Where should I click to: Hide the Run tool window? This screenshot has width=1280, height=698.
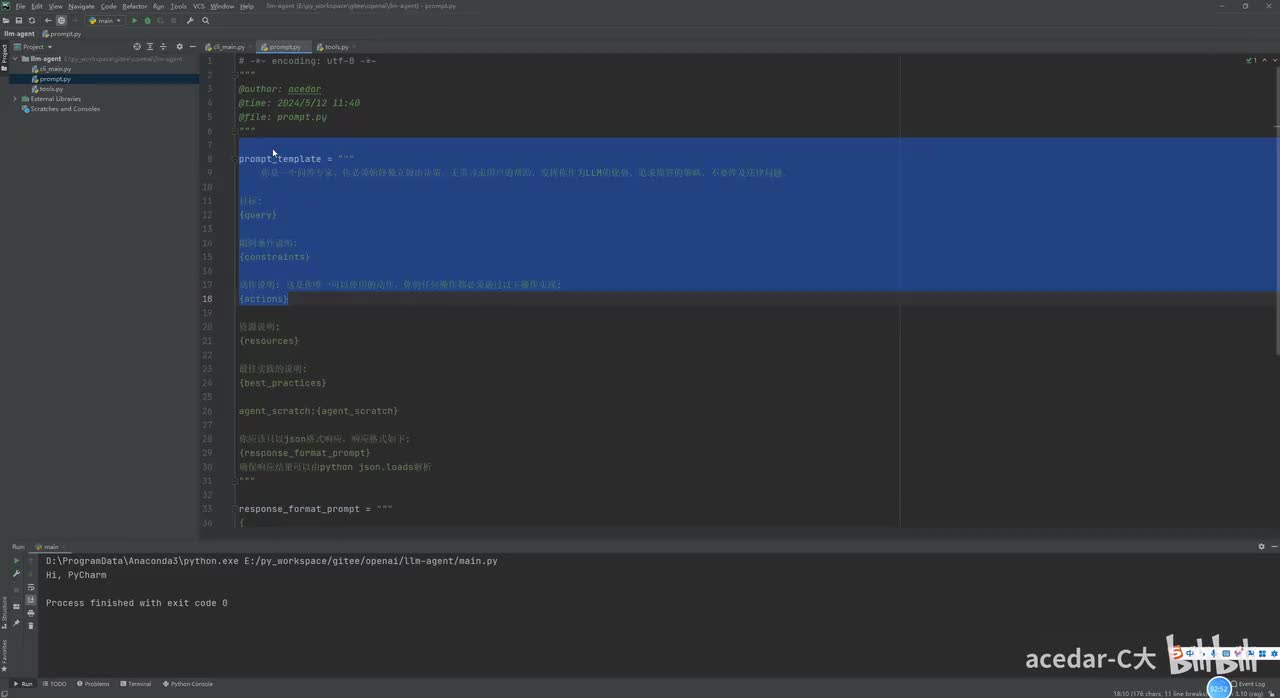point(1274,547)
